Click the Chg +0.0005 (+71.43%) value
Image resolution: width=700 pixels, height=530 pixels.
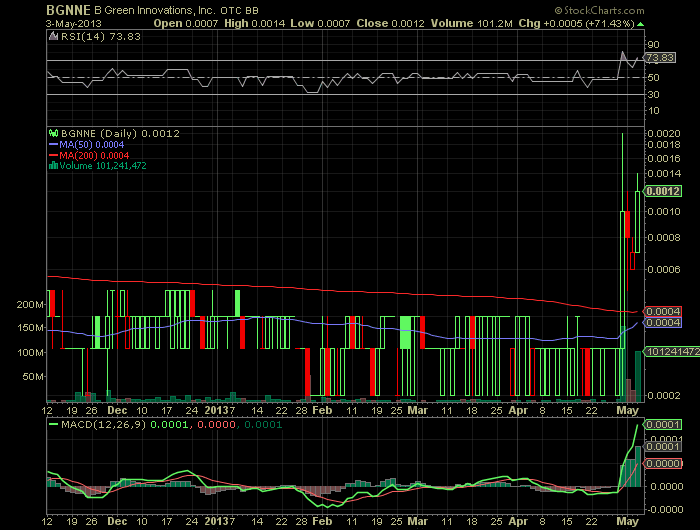[576, 23]
